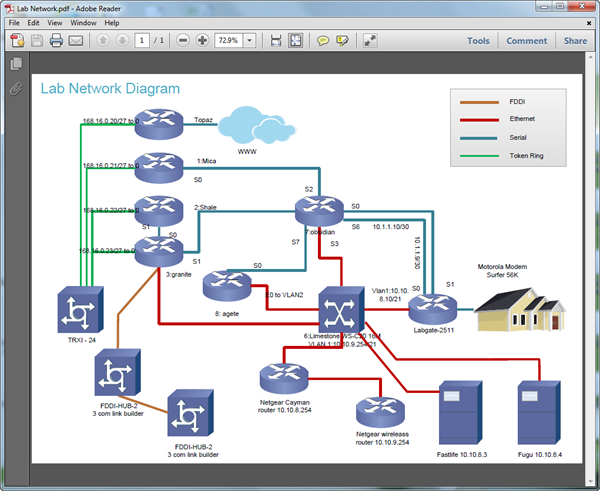
Task: Click the Create PDF online icon
Action: 17,40
